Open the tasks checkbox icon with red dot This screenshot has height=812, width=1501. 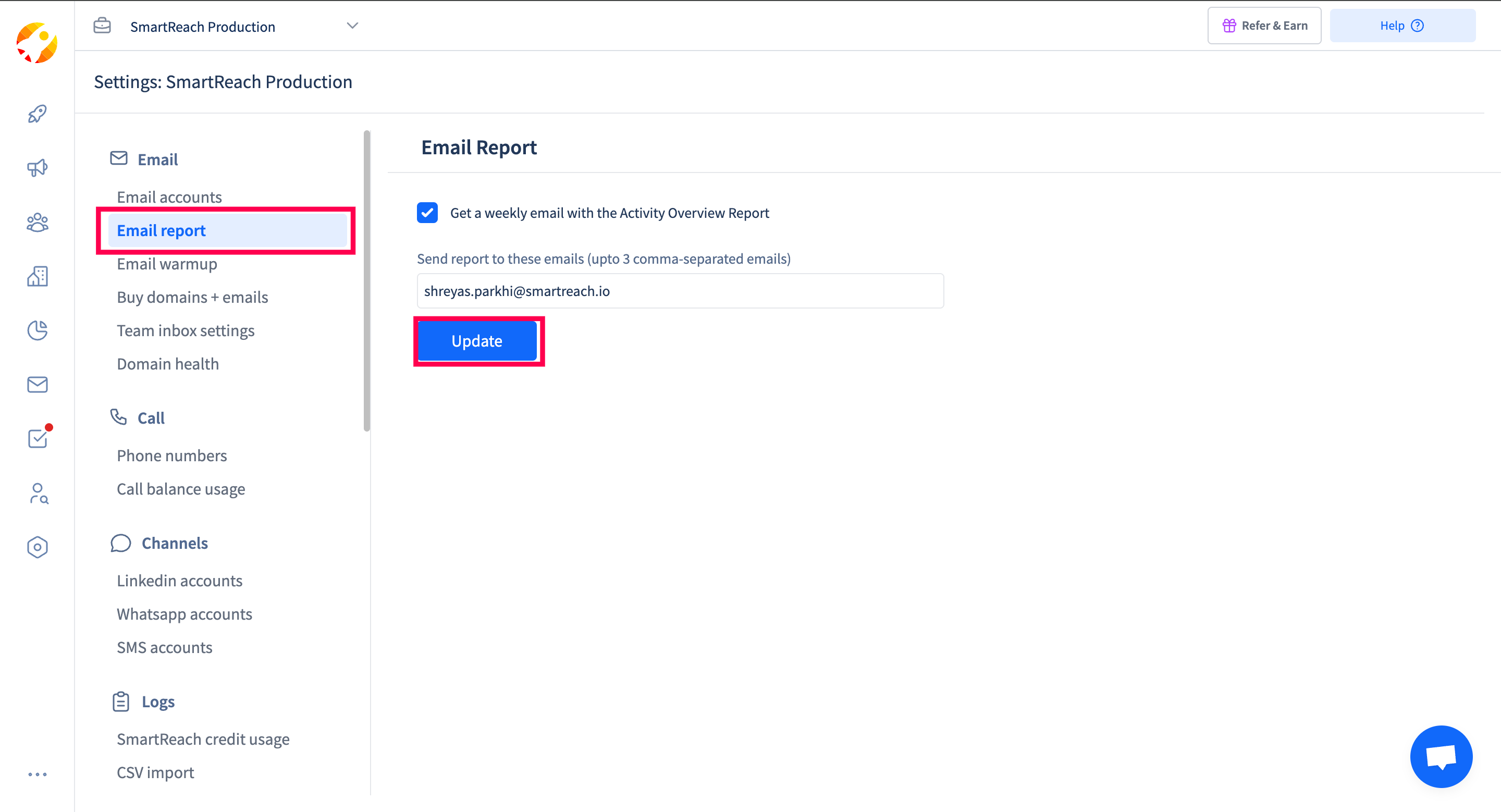coord(39,437)
